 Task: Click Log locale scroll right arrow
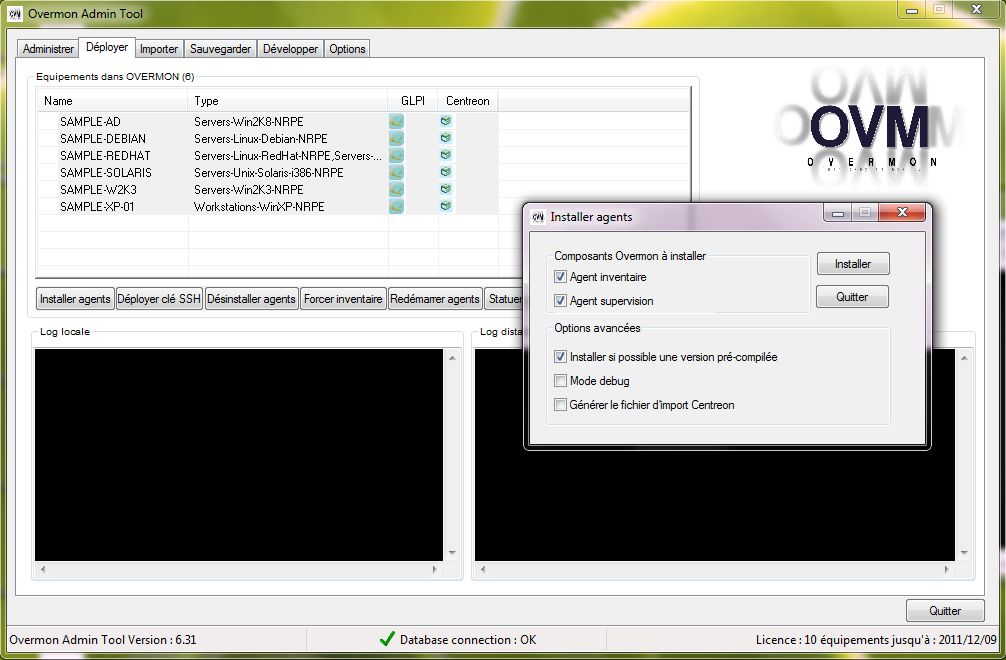point(435,569)
